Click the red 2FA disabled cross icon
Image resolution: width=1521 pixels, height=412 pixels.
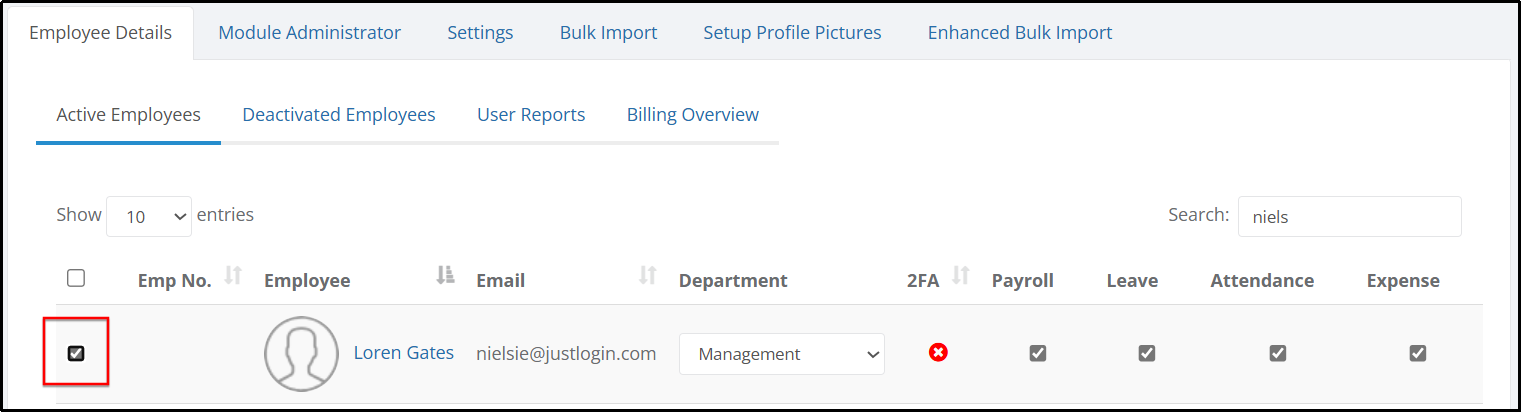point(938,352)
